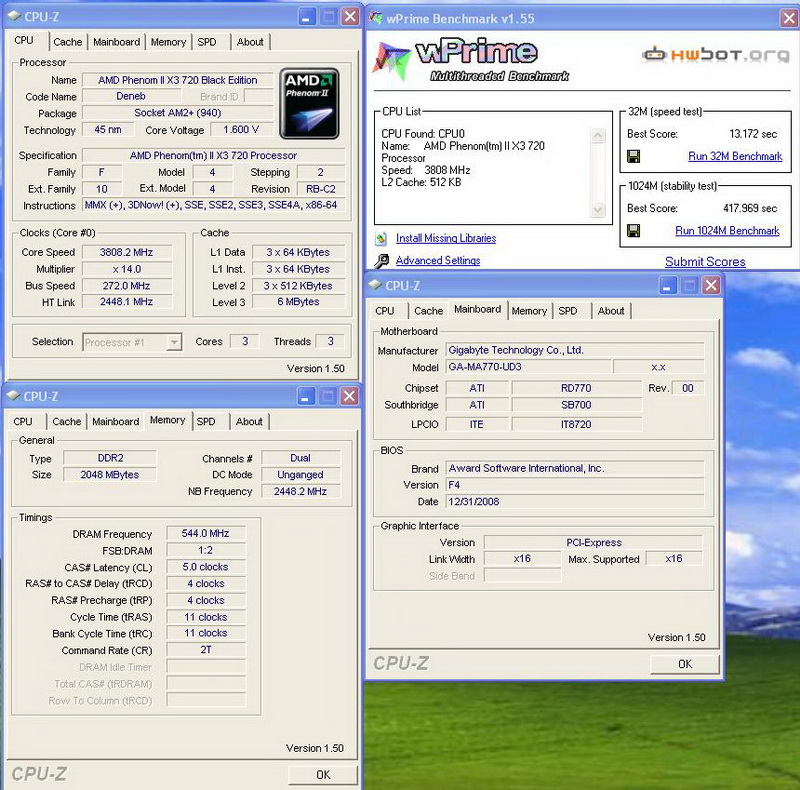Close the wPrime Benchmark window
The height and width of the screenshot is (790, 800).
click(x=789, y=18)
